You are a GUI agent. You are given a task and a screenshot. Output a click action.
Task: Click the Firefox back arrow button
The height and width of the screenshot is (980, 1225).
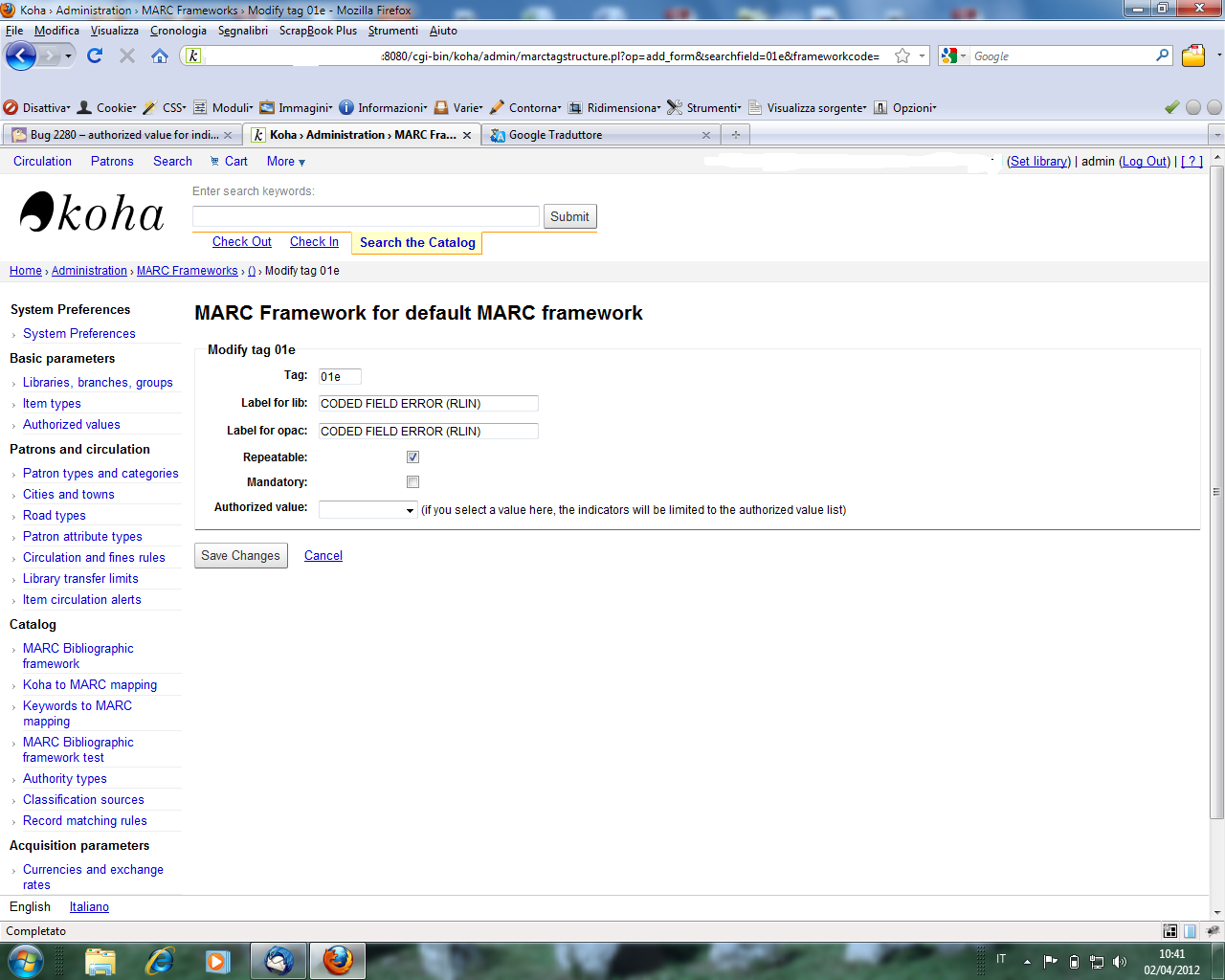pos(21,56)
